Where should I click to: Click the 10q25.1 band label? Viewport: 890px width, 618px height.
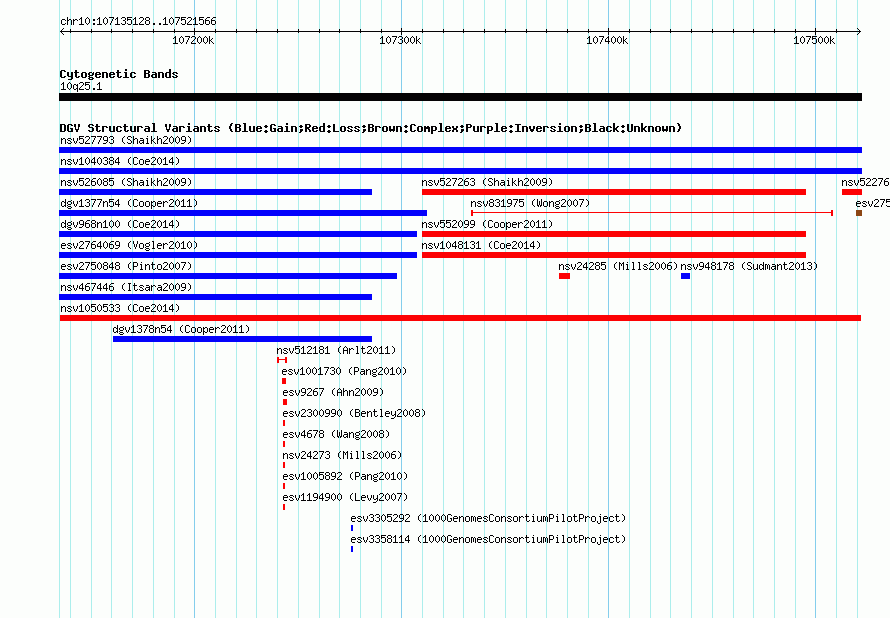81,86
